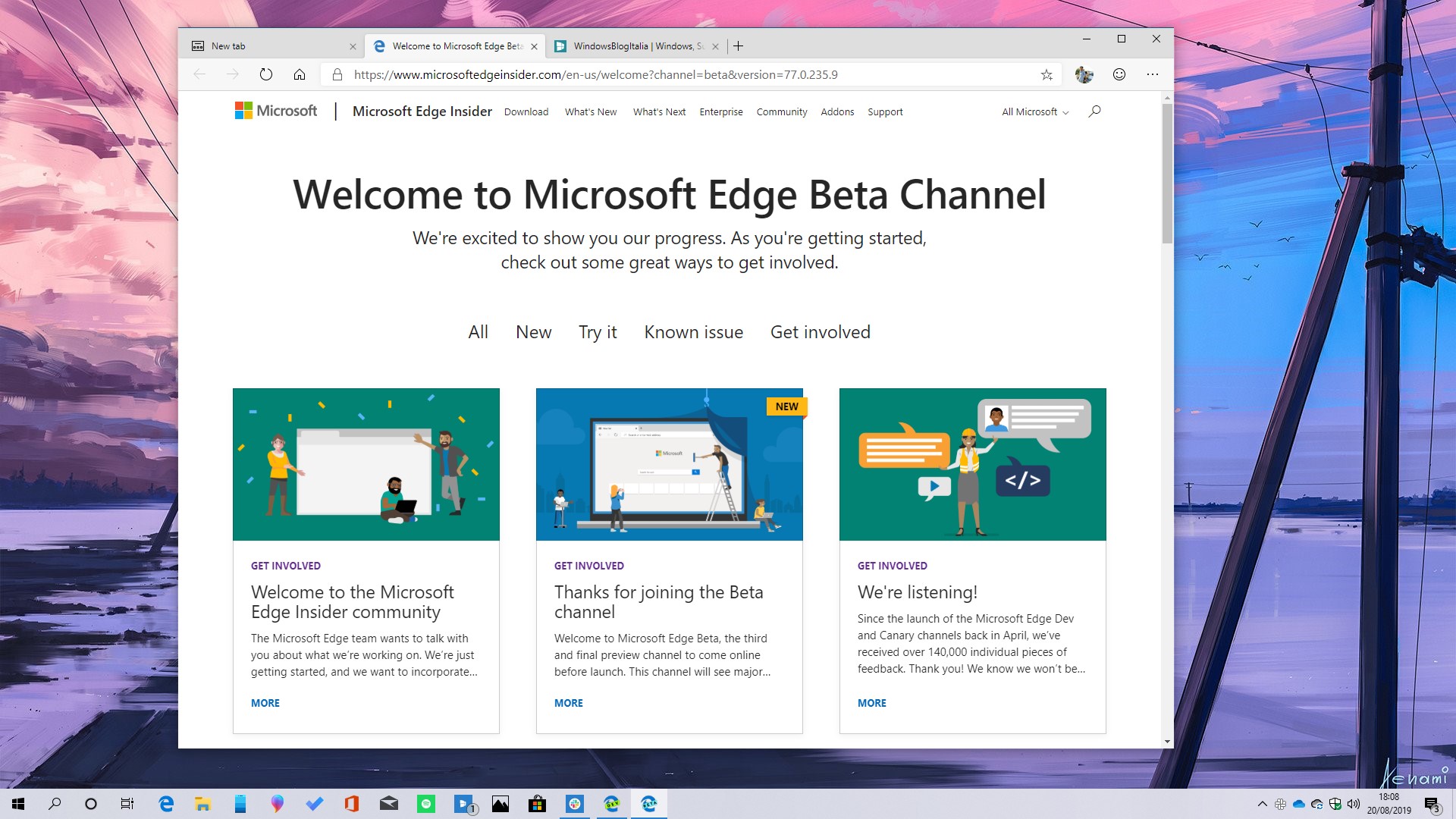The image size is (1456, 819).
Task: Open the 'We're listening!' heading
Action: point(918,592)
